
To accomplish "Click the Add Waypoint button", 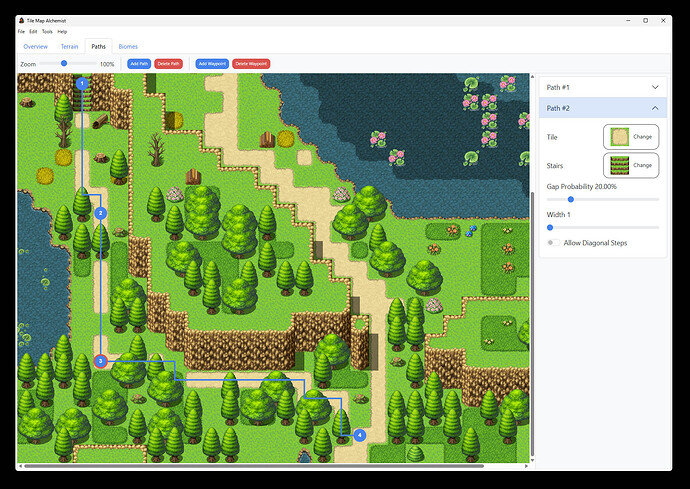I will click(212, 64).
